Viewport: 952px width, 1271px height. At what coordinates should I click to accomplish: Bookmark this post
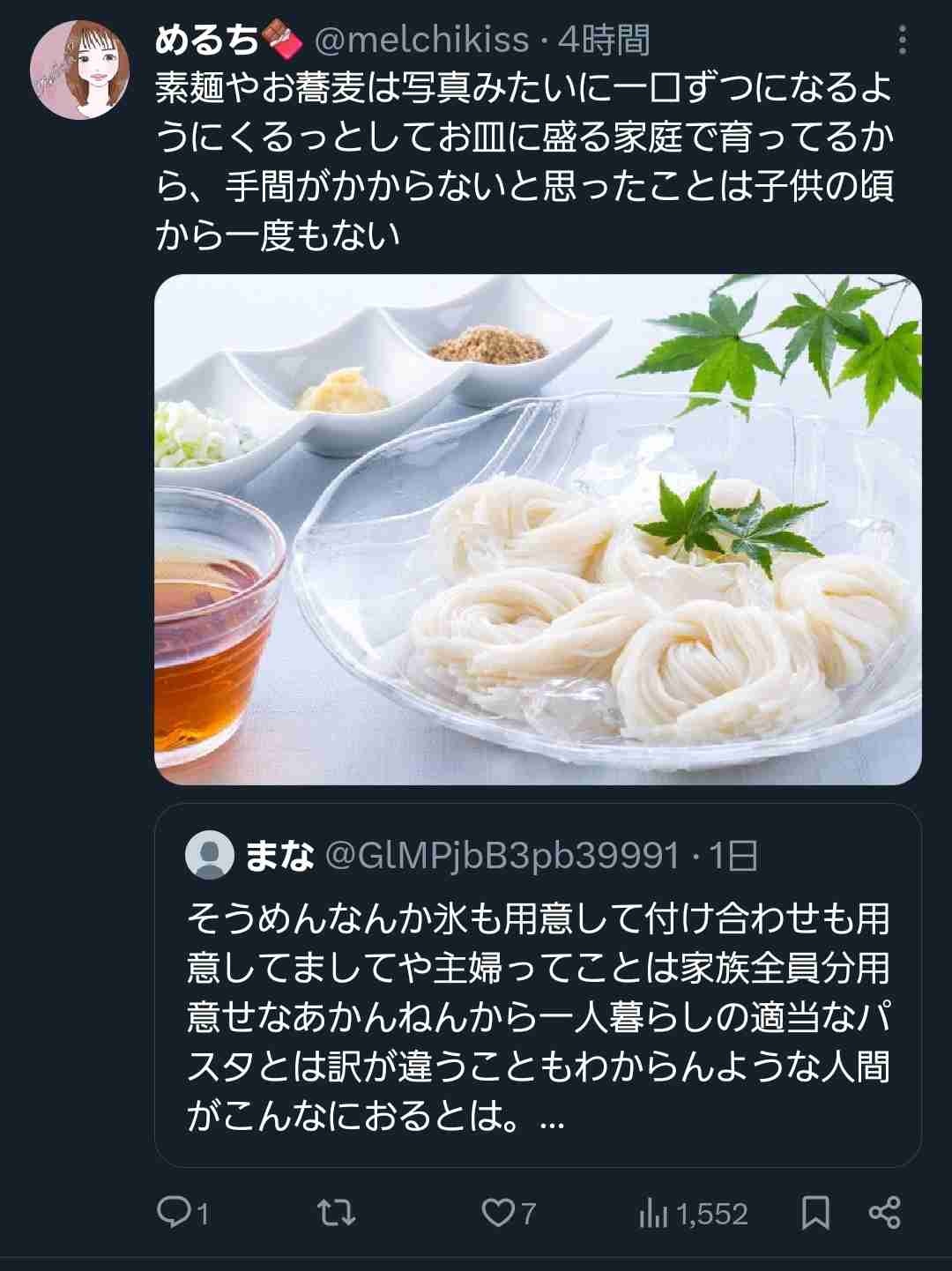pos(815,1214)
